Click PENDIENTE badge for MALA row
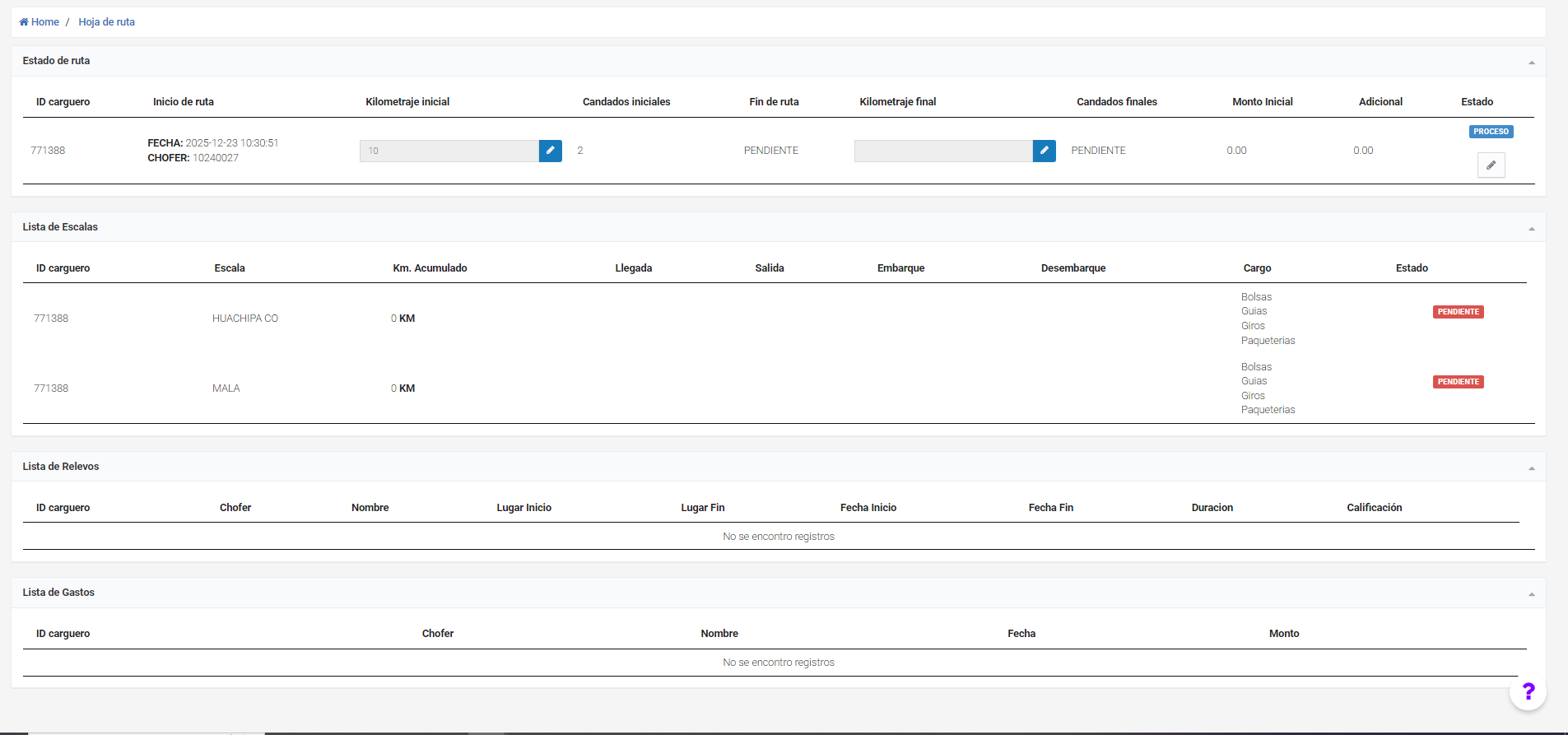Viewport: 1568px width, 735px height. pos(1458,382)
